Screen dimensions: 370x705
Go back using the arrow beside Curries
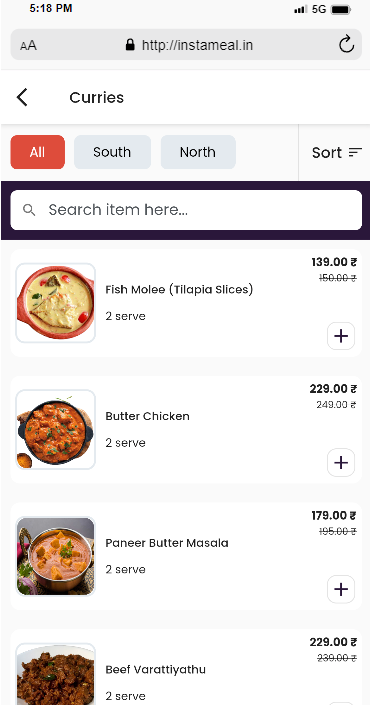point(22,97)
